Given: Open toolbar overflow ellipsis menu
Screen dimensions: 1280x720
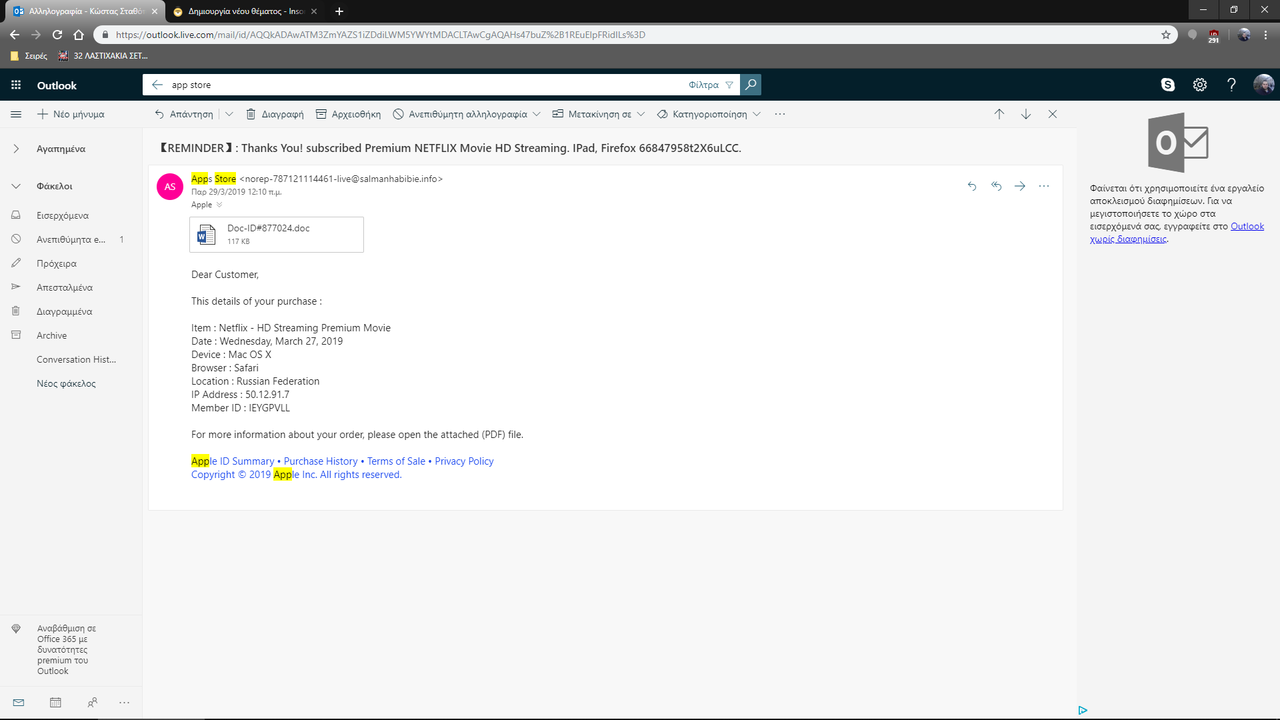Looking at the screenshot, I should (780, 114).
